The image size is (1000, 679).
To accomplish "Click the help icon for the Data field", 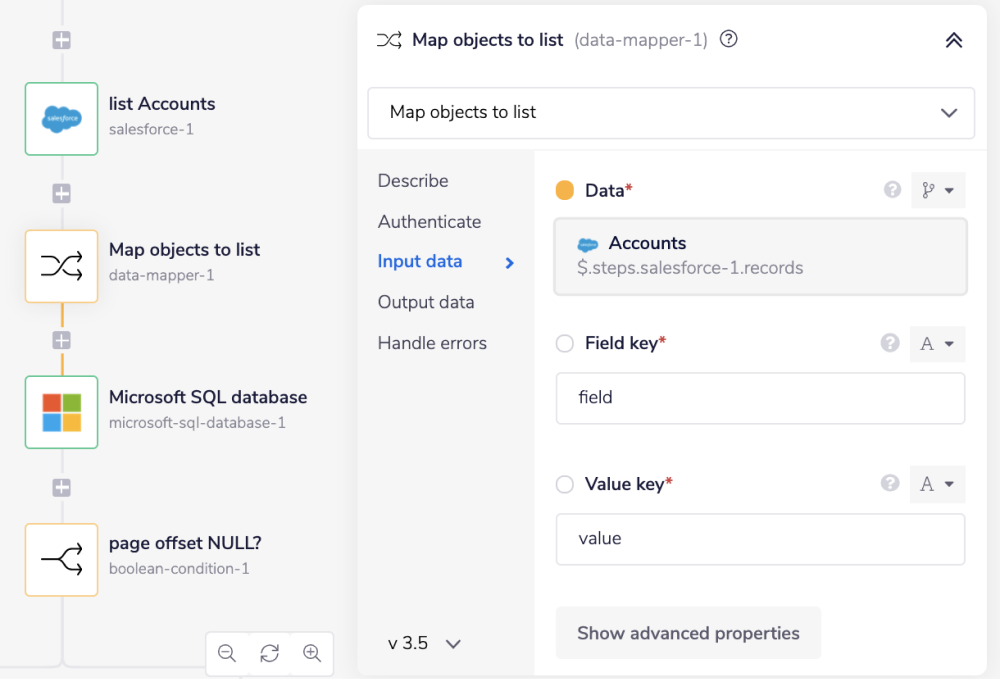I will [893, 190].
